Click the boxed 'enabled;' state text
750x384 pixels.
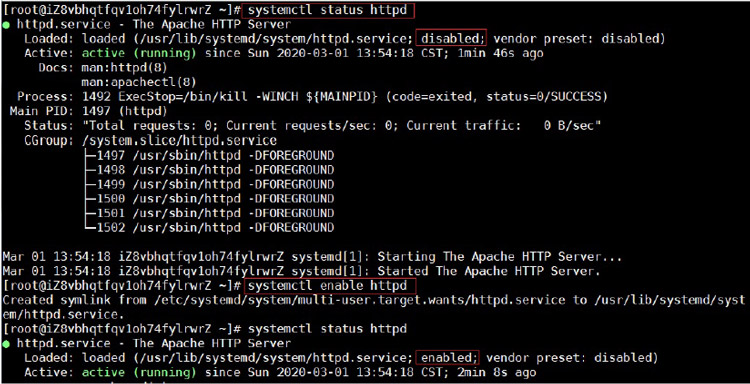(x=448, y=357)
